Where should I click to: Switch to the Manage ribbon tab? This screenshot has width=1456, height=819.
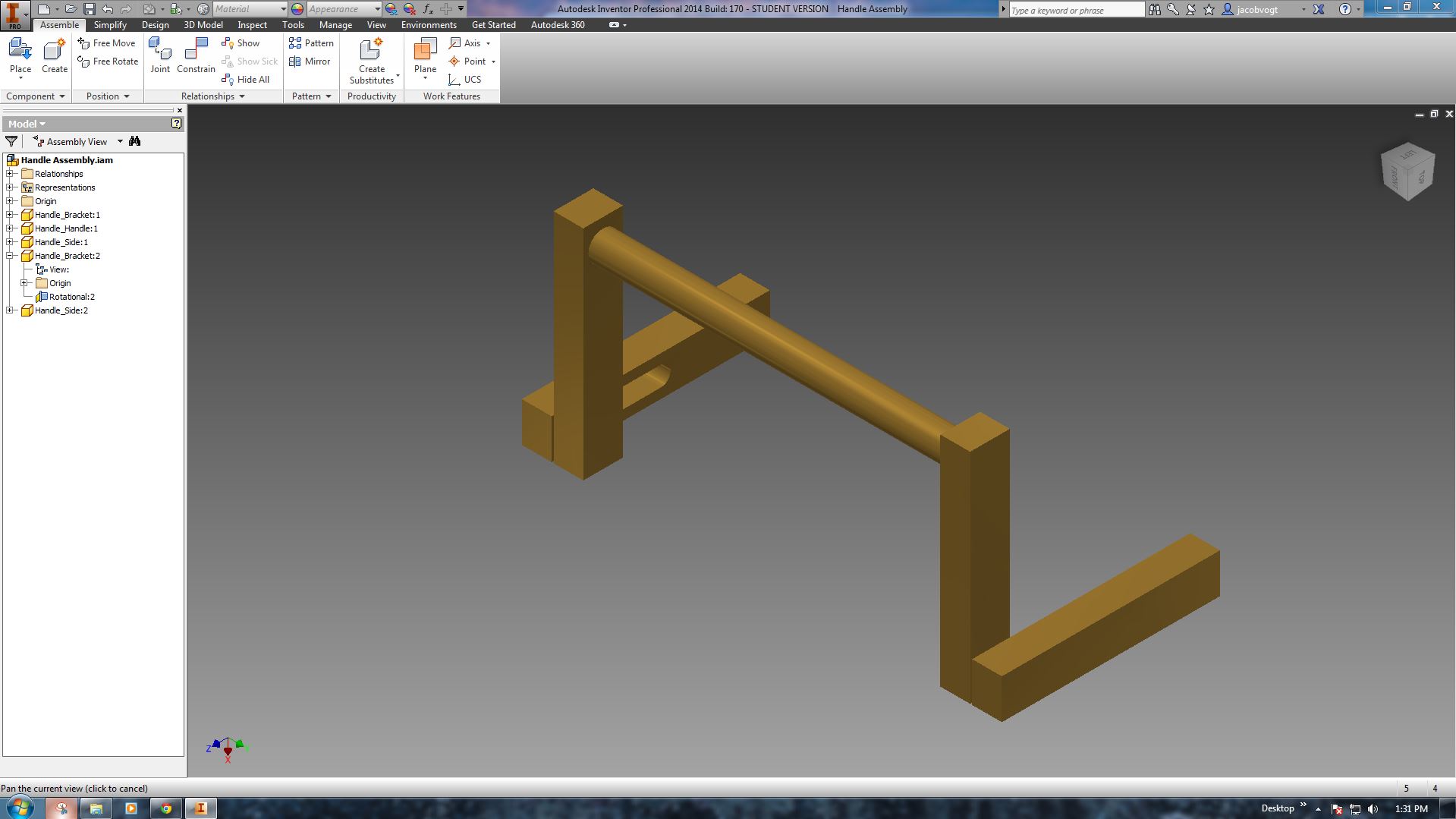point(335,25)
